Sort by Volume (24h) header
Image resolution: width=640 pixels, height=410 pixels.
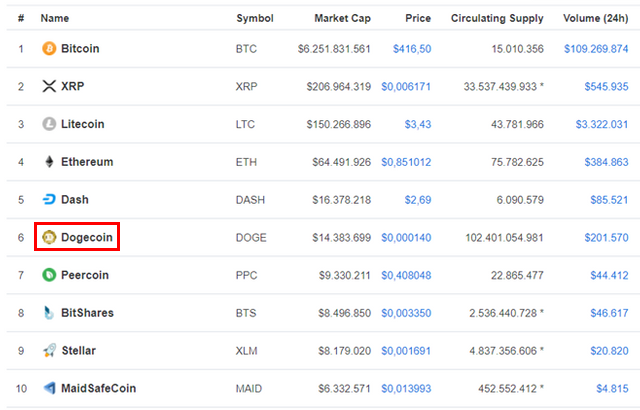point(596,18)
